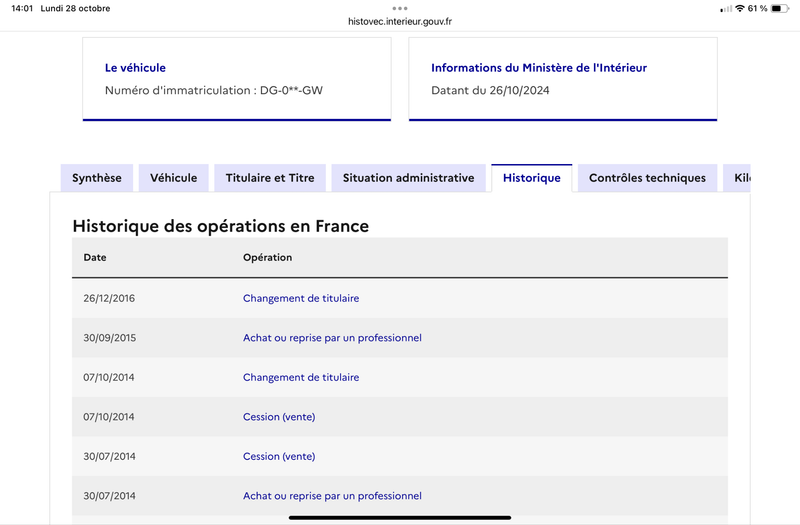Open the Synthèse tab
This screenshot has height=525, width=800.
click(96, 178)
